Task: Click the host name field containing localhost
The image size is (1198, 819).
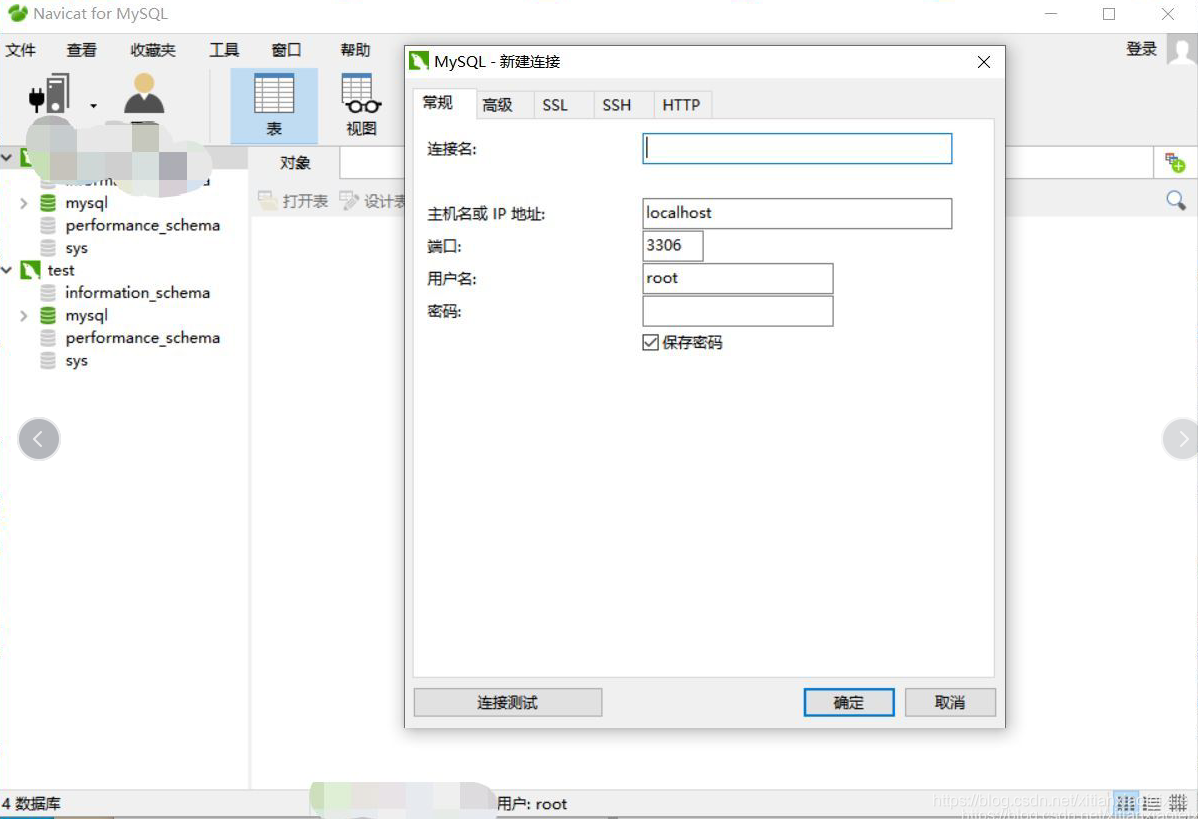Action: click(x=797, y=213)
